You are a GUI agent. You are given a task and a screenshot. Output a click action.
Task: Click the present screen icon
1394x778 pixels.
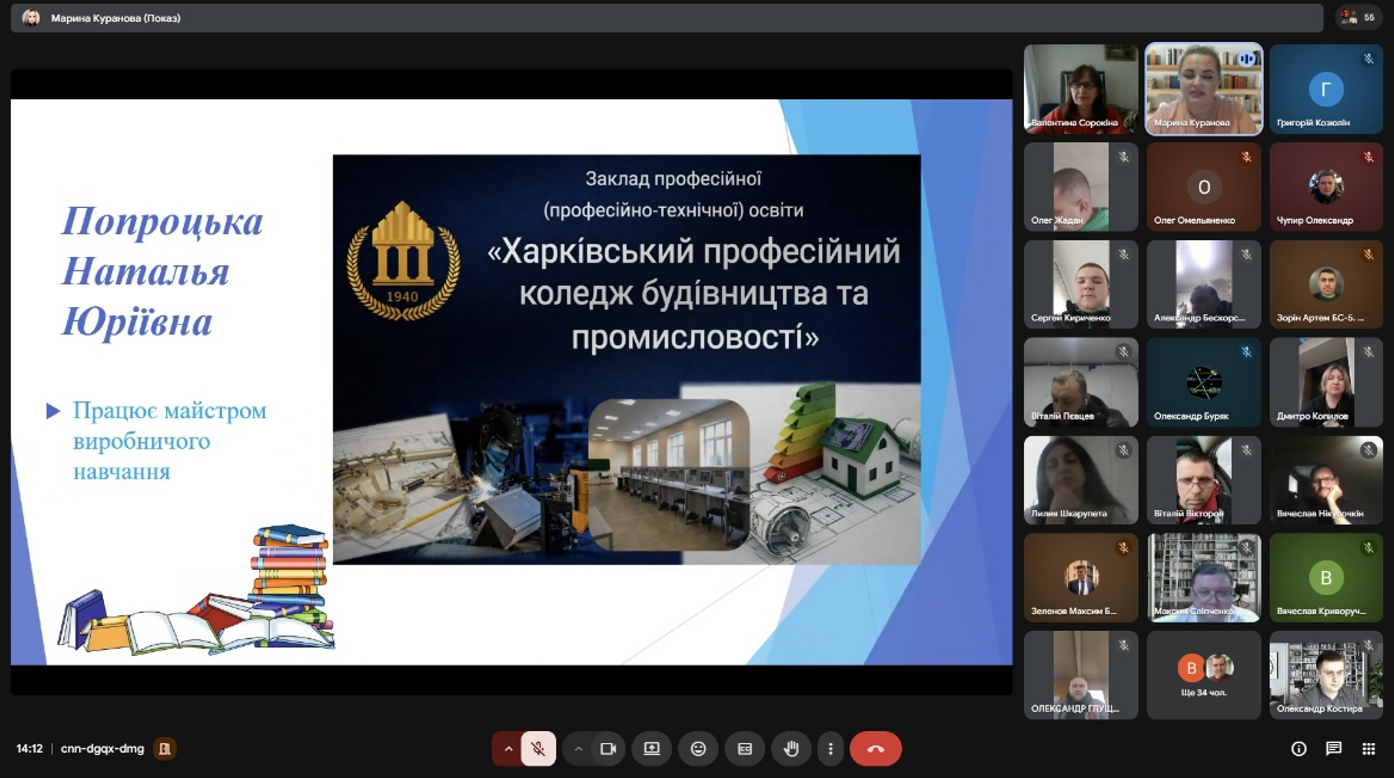(x=652, y=749)
